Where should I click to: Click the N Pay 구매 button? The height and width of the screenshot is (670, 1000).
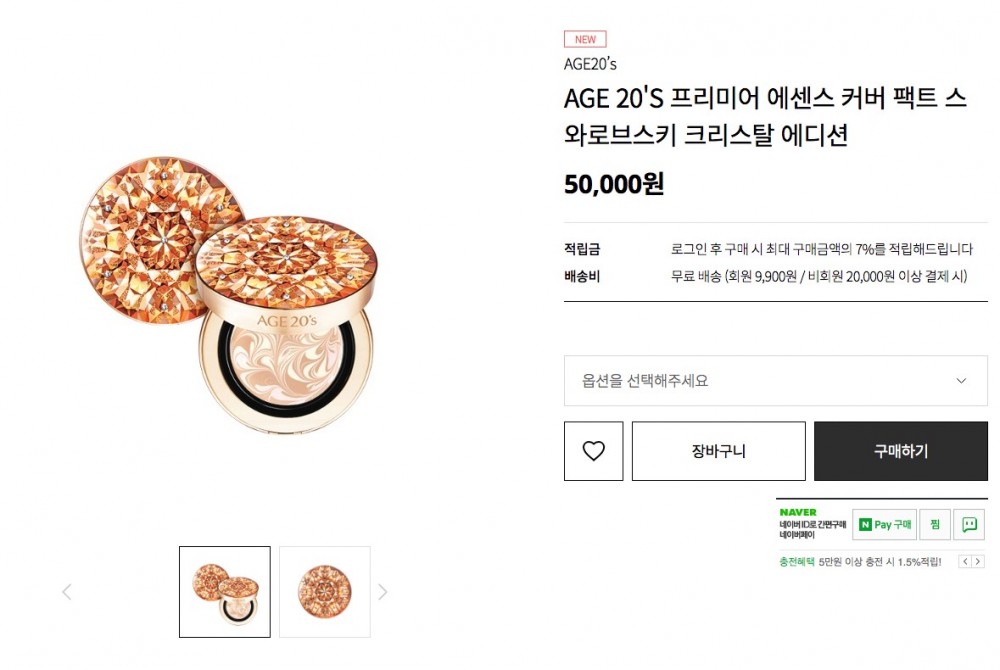884,524
